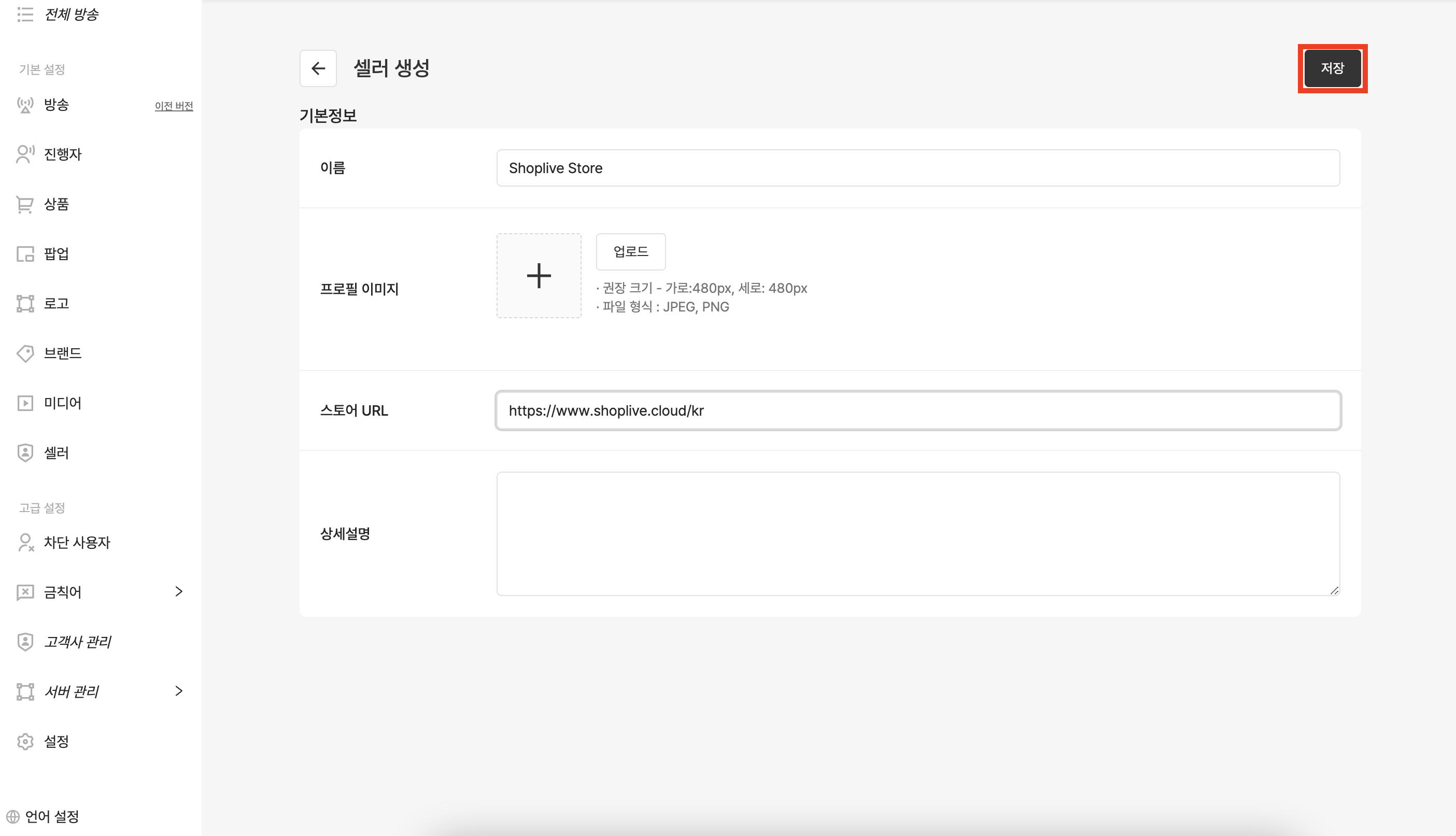
Task: Click the profile image plus placeholder
Action: [x=539, y=276]
